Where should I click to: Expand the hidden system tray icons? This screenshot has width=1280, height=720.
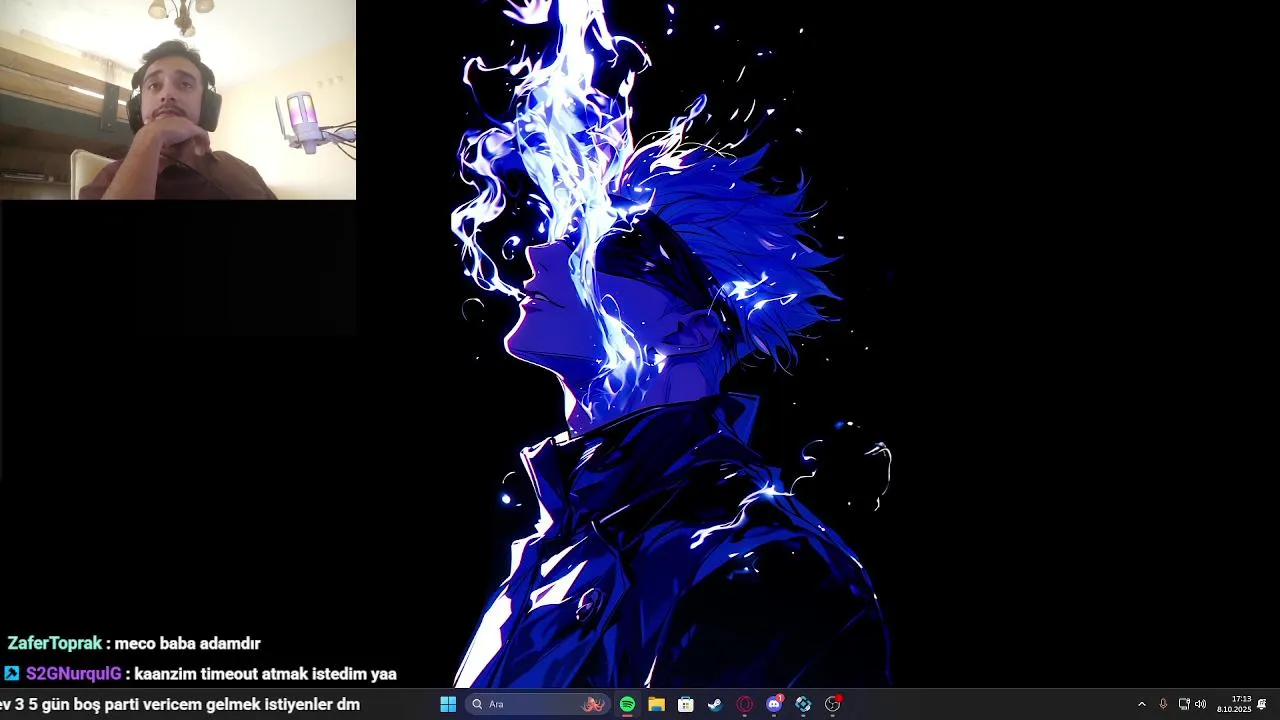point(1142,704)
